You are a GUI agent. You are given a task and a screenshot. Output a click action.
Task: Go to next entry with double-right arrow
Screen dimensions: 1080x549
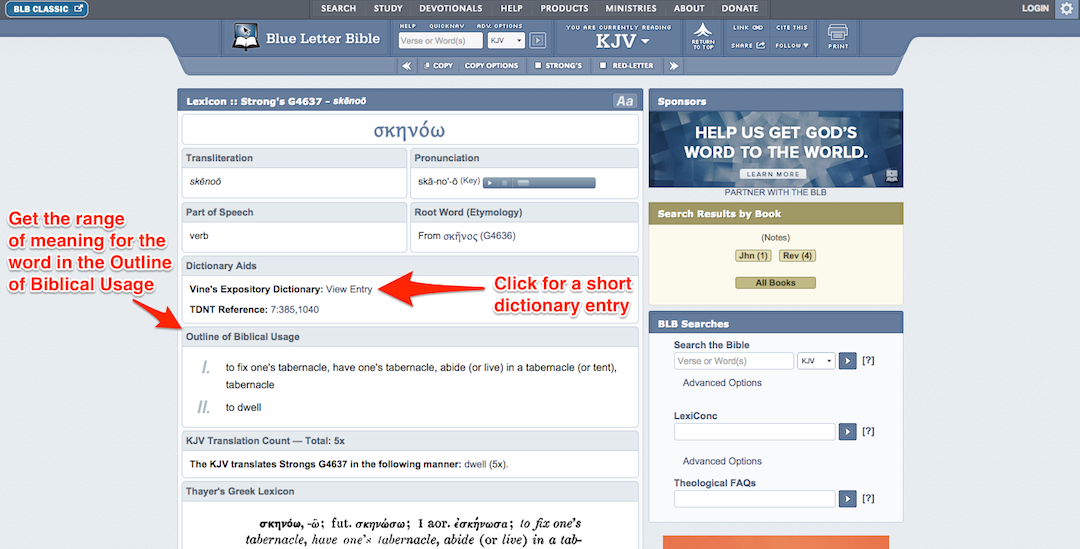click(674, 65)
